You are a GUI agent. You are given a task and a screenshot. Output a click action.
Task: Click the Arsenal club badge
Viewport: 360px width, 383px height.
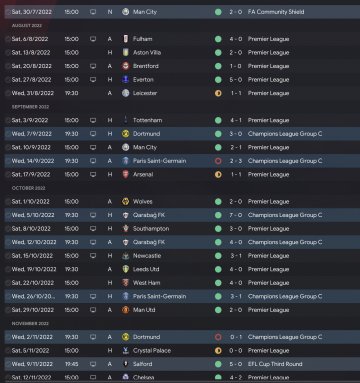[125, 174]
